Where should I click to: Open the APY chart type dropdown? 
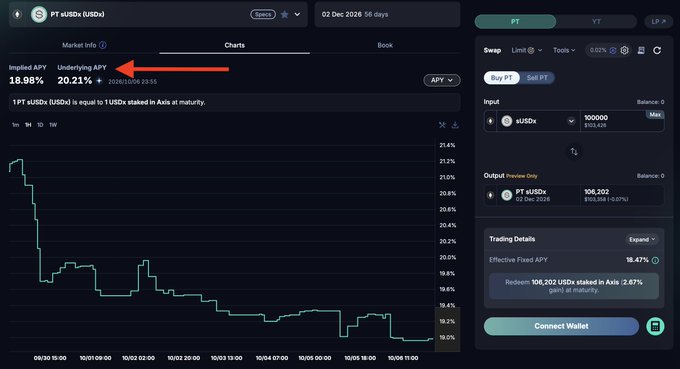(x=441, y=80)
